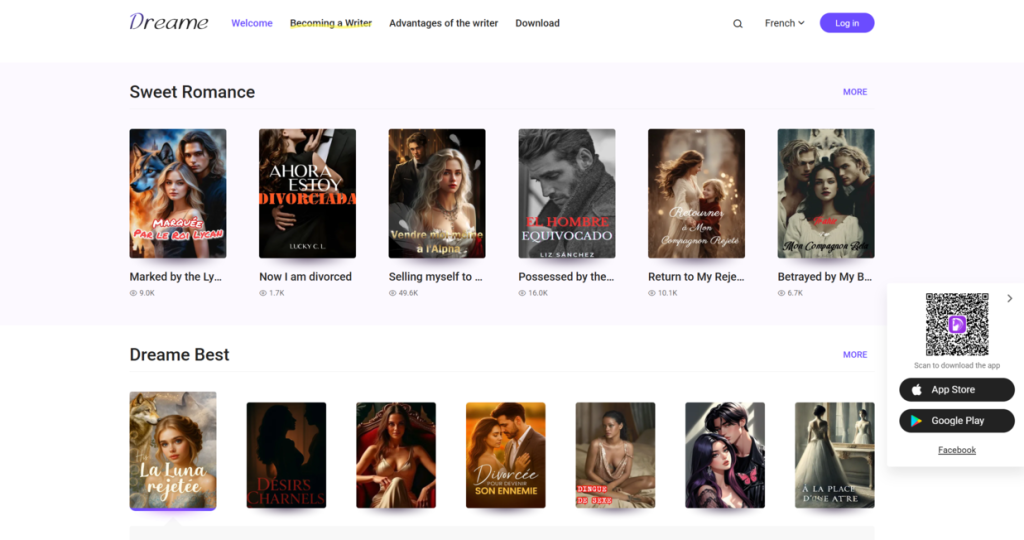Open the French language dropdown
1024x540 pixels.
pos(784,23)
